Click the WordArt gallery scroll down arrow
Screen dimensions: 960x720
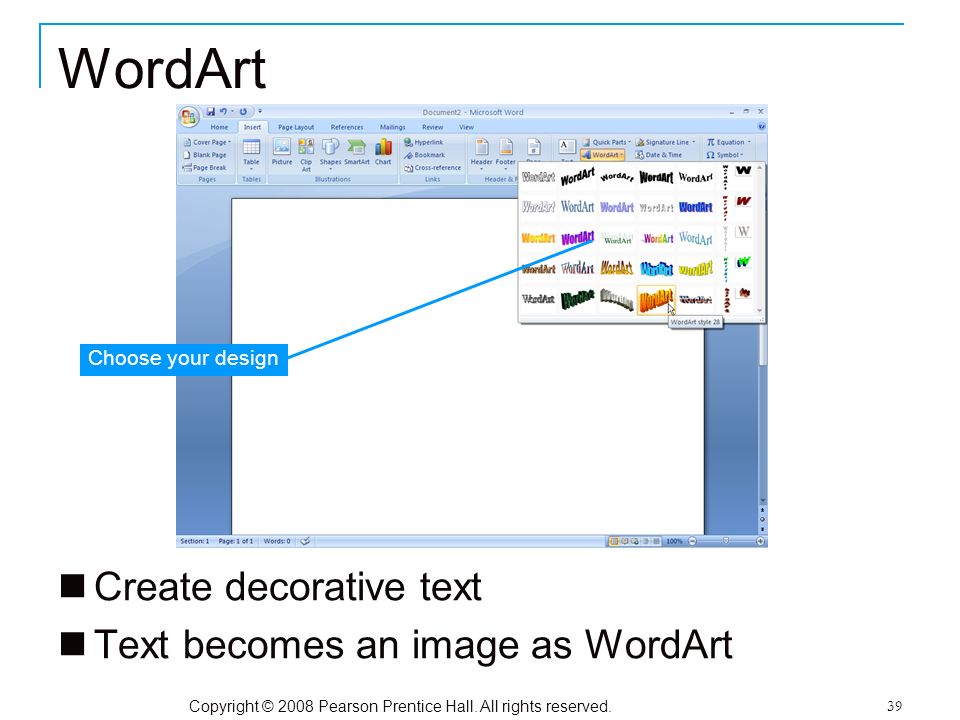tap(760, 310)
